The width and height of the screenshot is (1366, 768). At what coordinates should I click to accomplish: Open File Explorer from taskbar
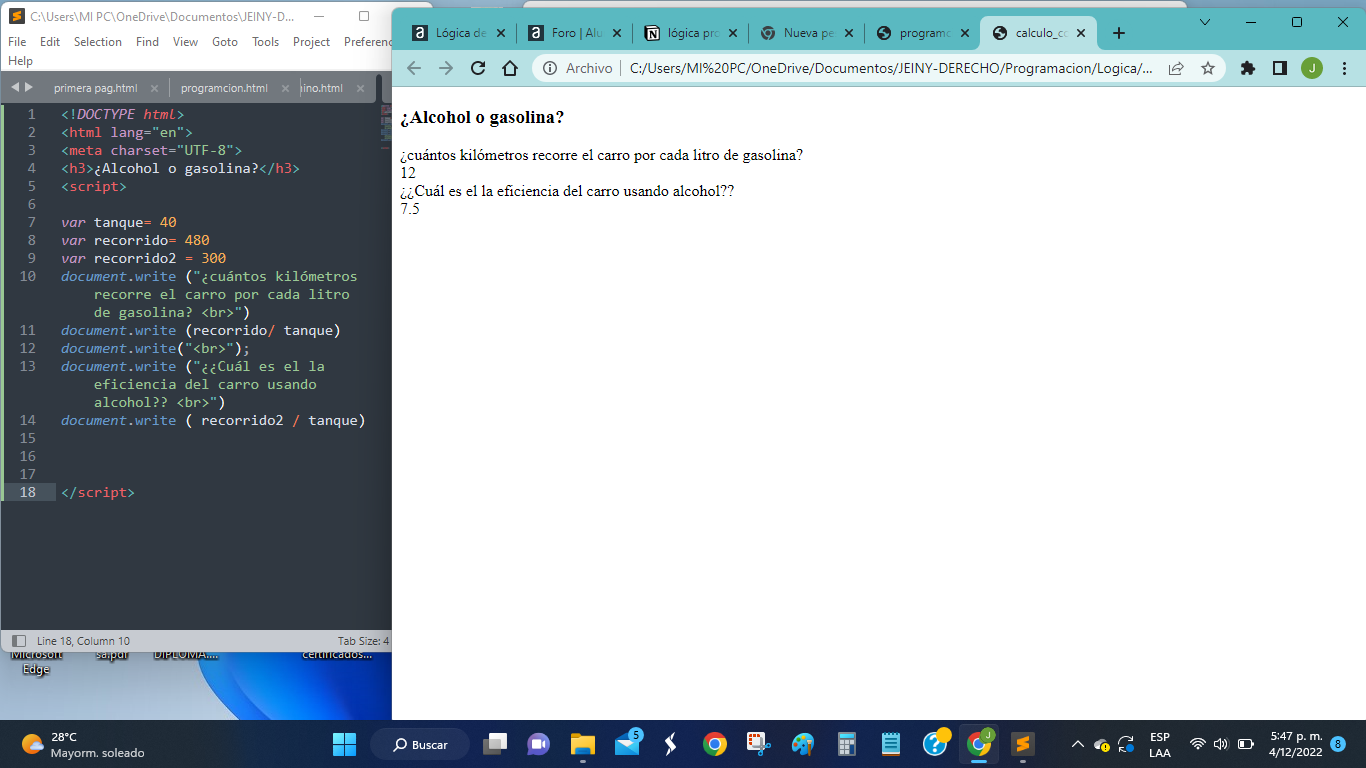coord(583,744)
